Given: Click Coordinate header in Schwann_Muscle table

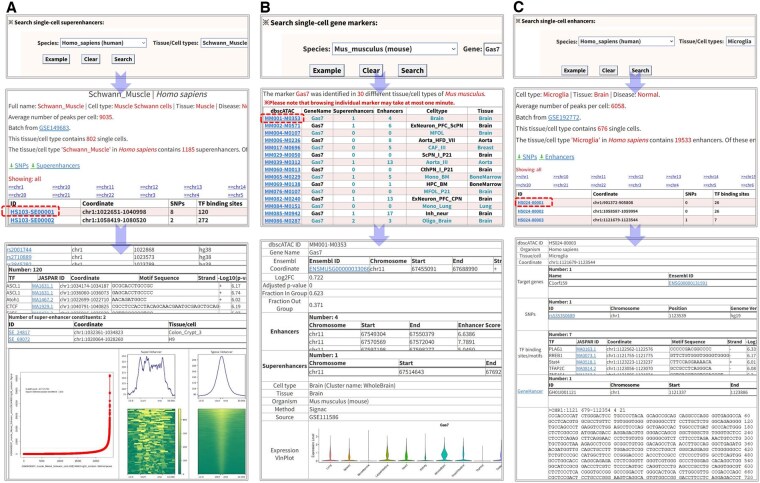Looking at the screenshot, I should [97, 204].
